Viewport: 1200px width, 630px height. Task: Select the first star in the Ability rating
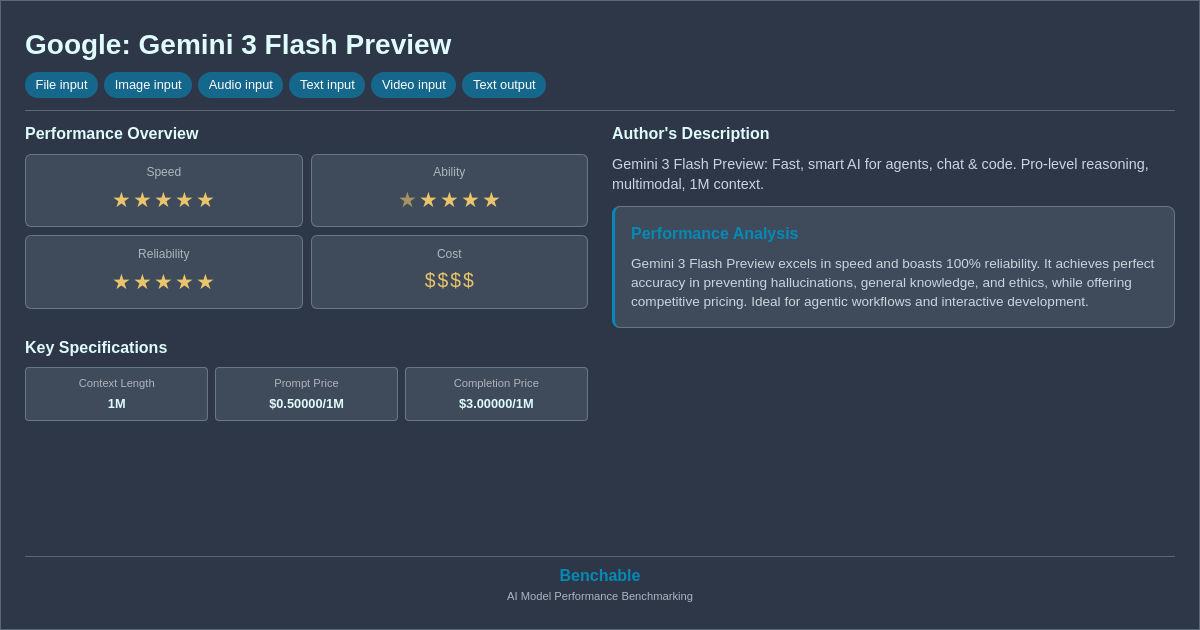(x=407, y=200)
